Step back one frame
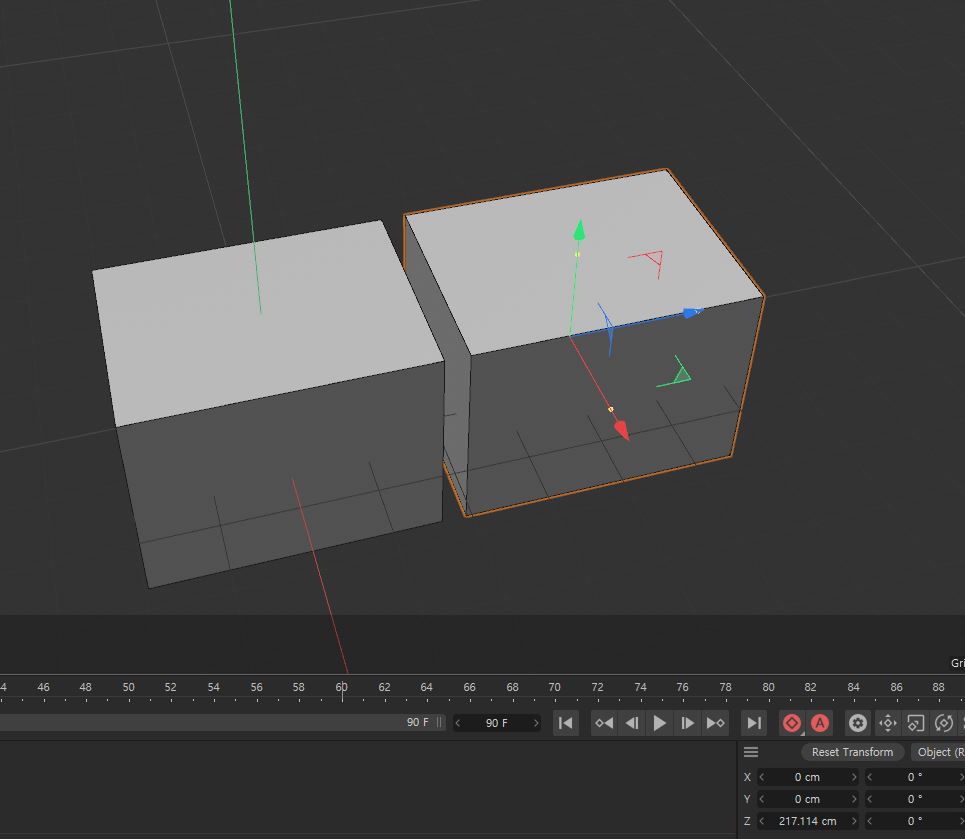The height and width of the screenshot is (839, 965). point(632,723)
